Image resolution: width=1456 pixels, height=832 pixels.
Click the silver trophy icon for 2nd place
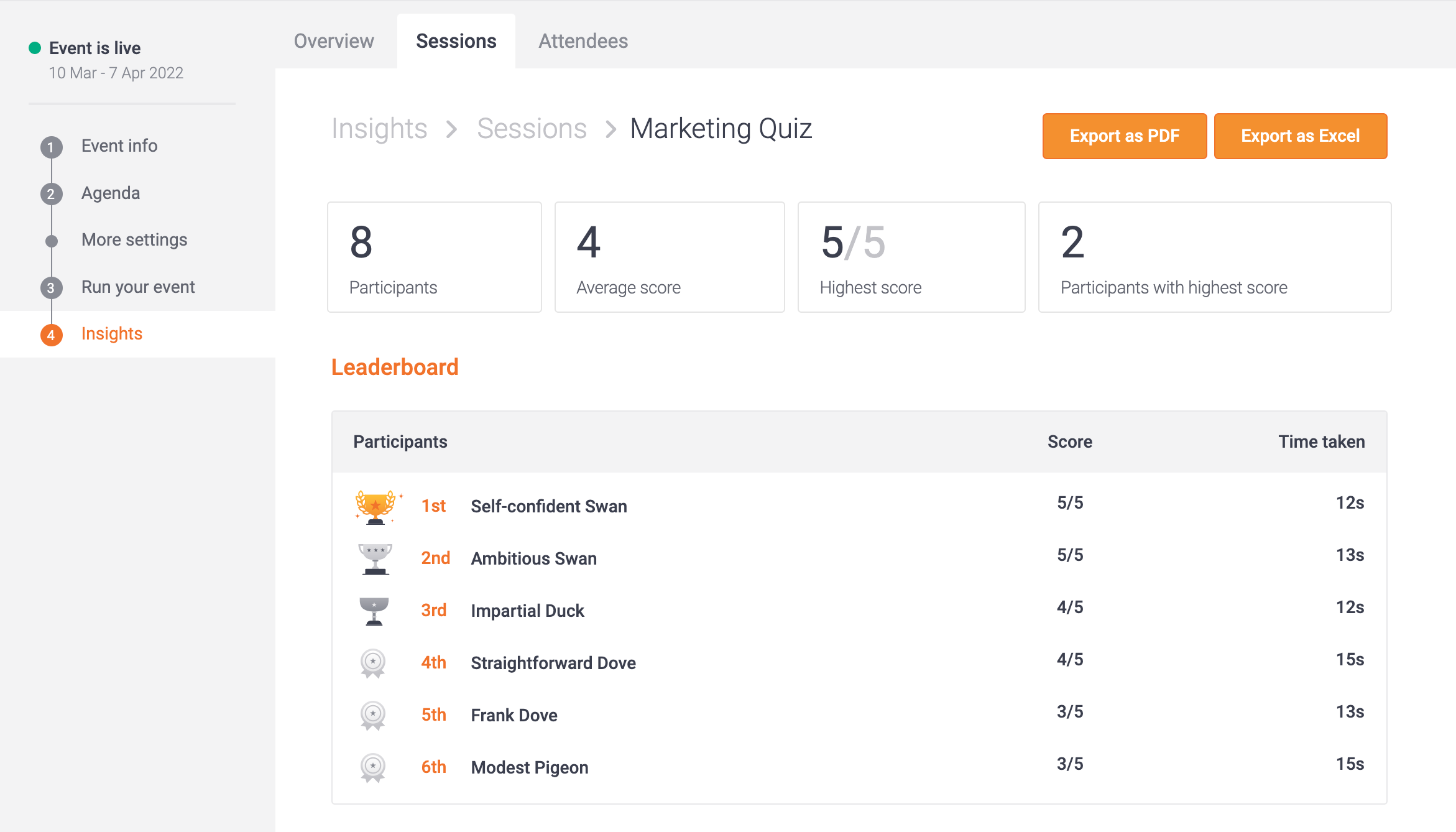[376, 558]
